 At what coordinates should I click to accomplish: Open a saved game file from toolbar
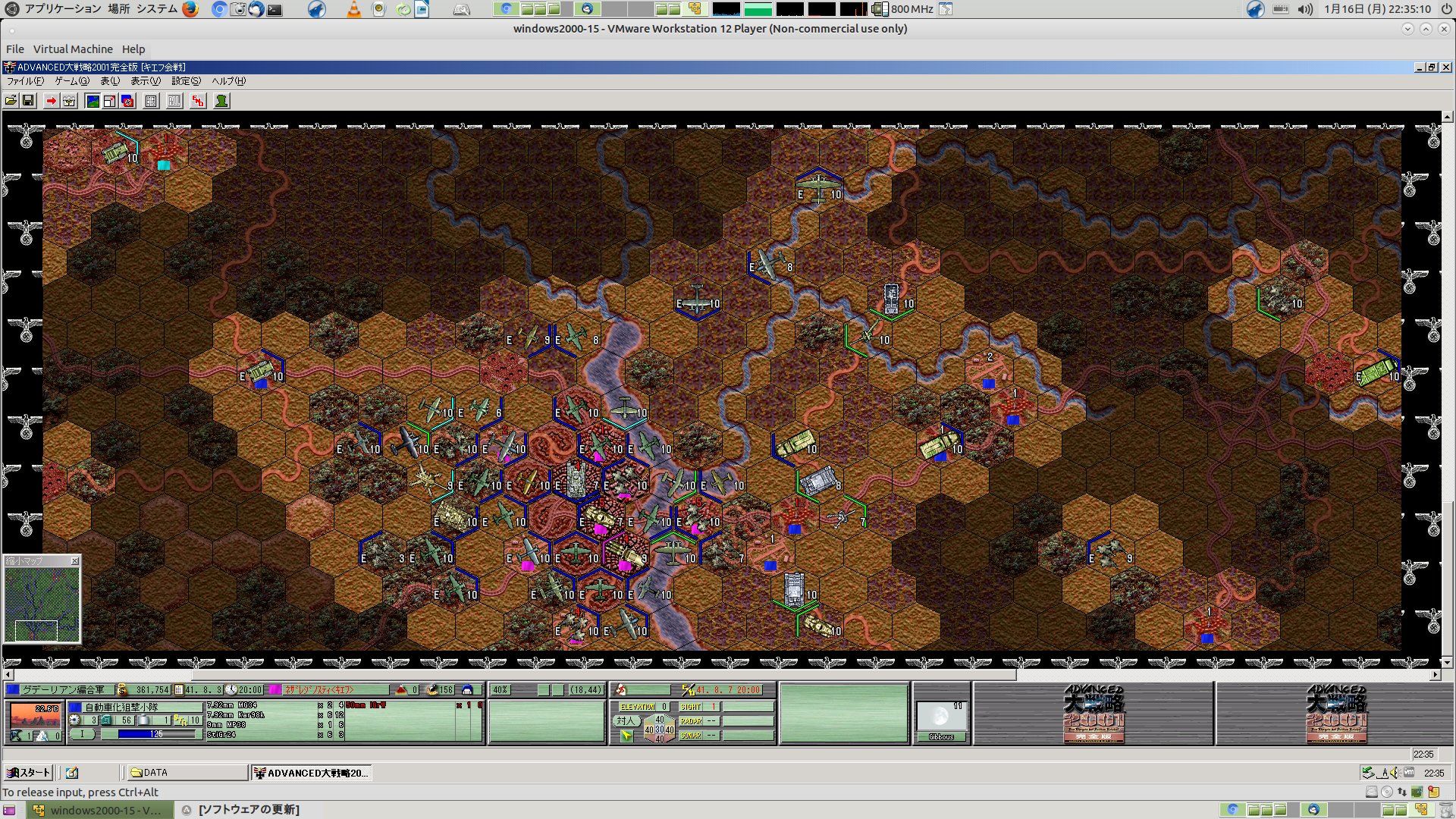[x=11, y=101]
